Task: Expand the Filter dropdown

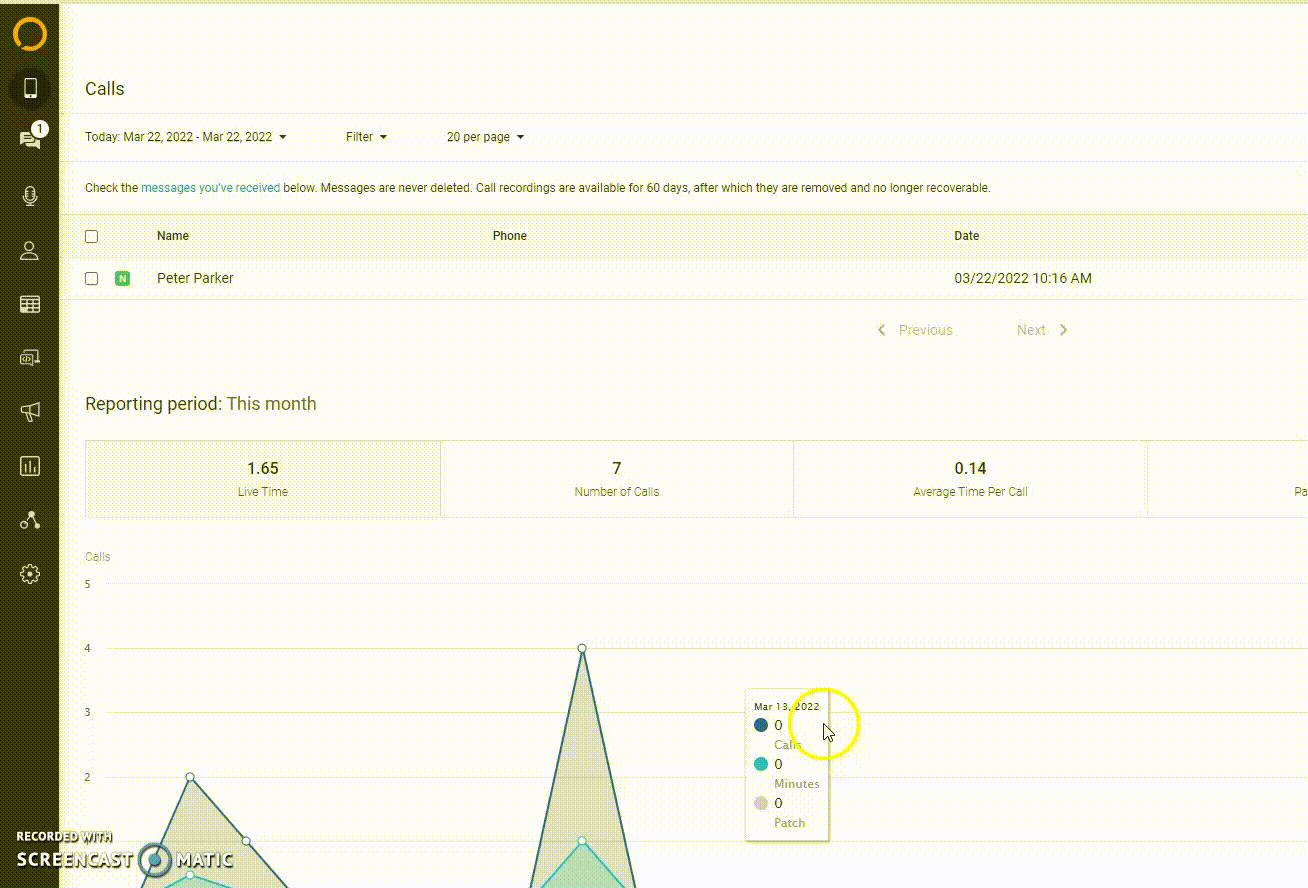Action: coord(366,137)
